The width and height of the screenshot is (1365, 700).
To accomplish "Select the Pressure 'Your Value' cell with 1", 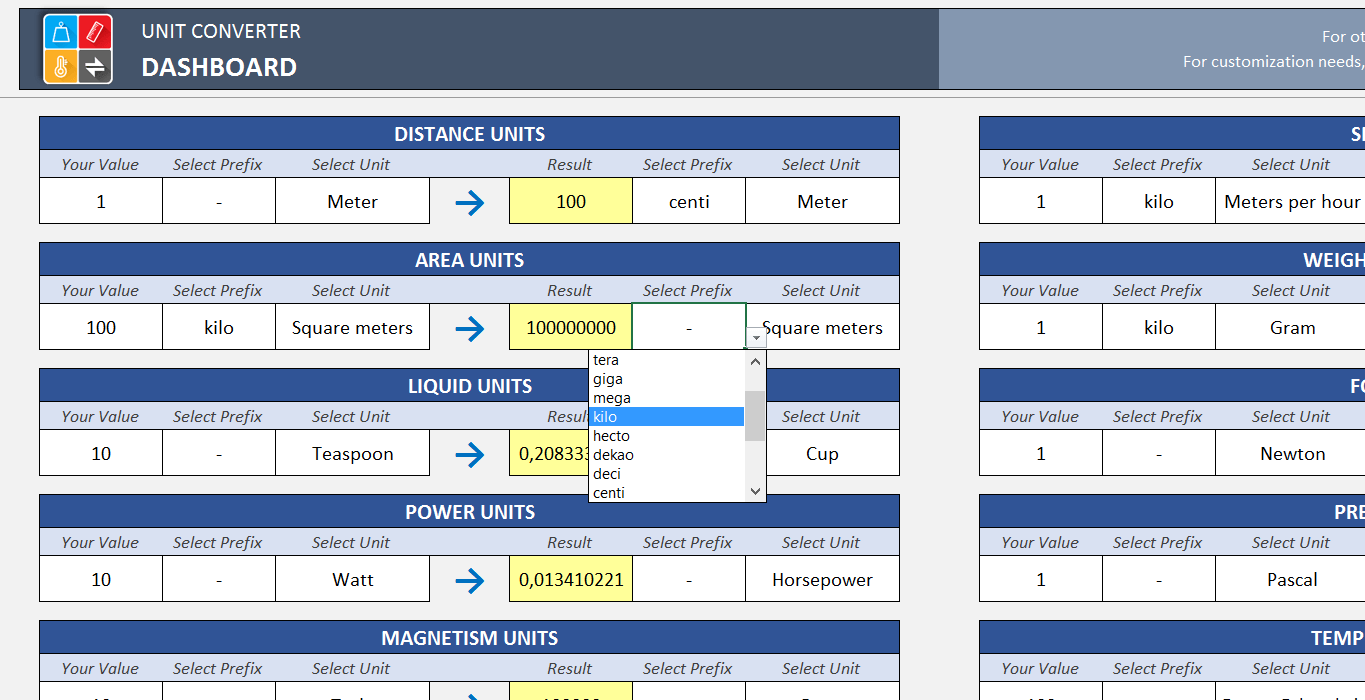I will click(x=1041, y=579).
